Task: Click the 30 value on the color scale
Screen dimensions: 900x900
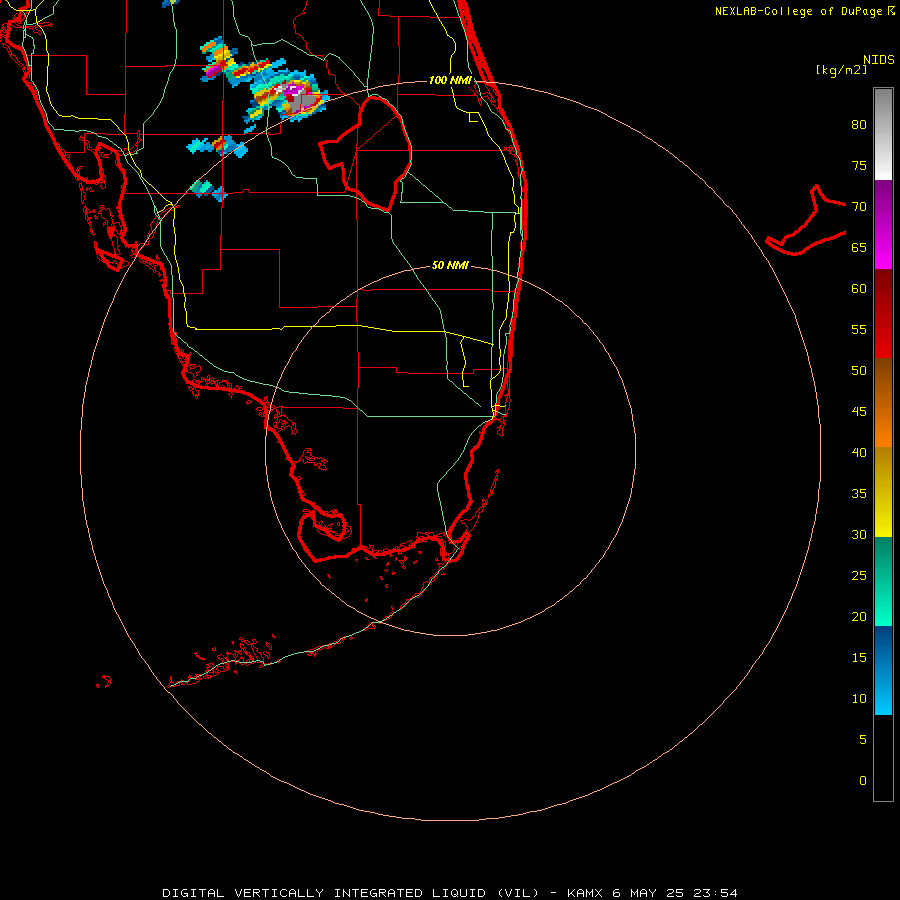Action: (859, 535)
